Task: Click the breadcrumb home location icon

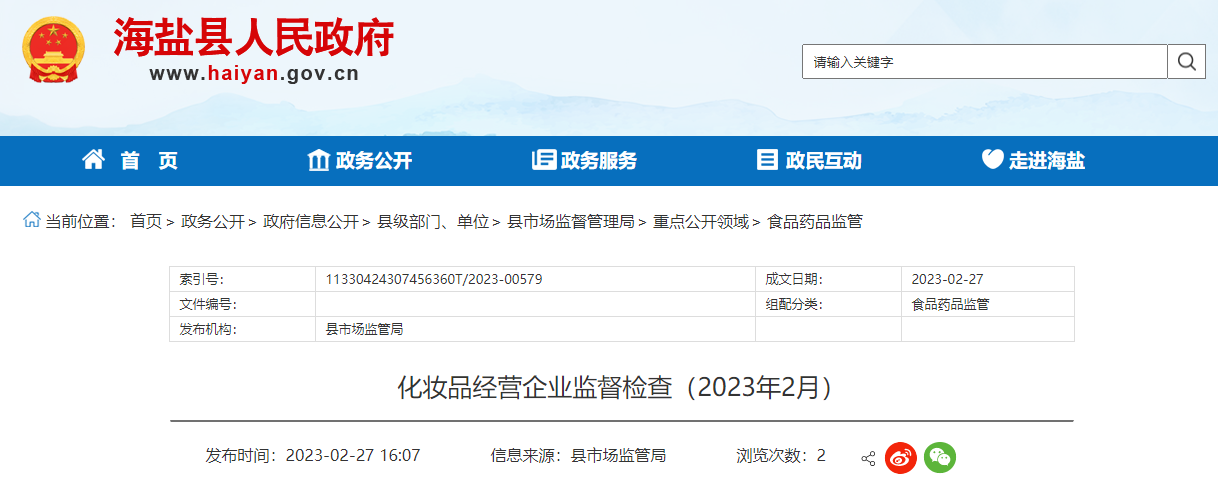Action: point(32,220)
